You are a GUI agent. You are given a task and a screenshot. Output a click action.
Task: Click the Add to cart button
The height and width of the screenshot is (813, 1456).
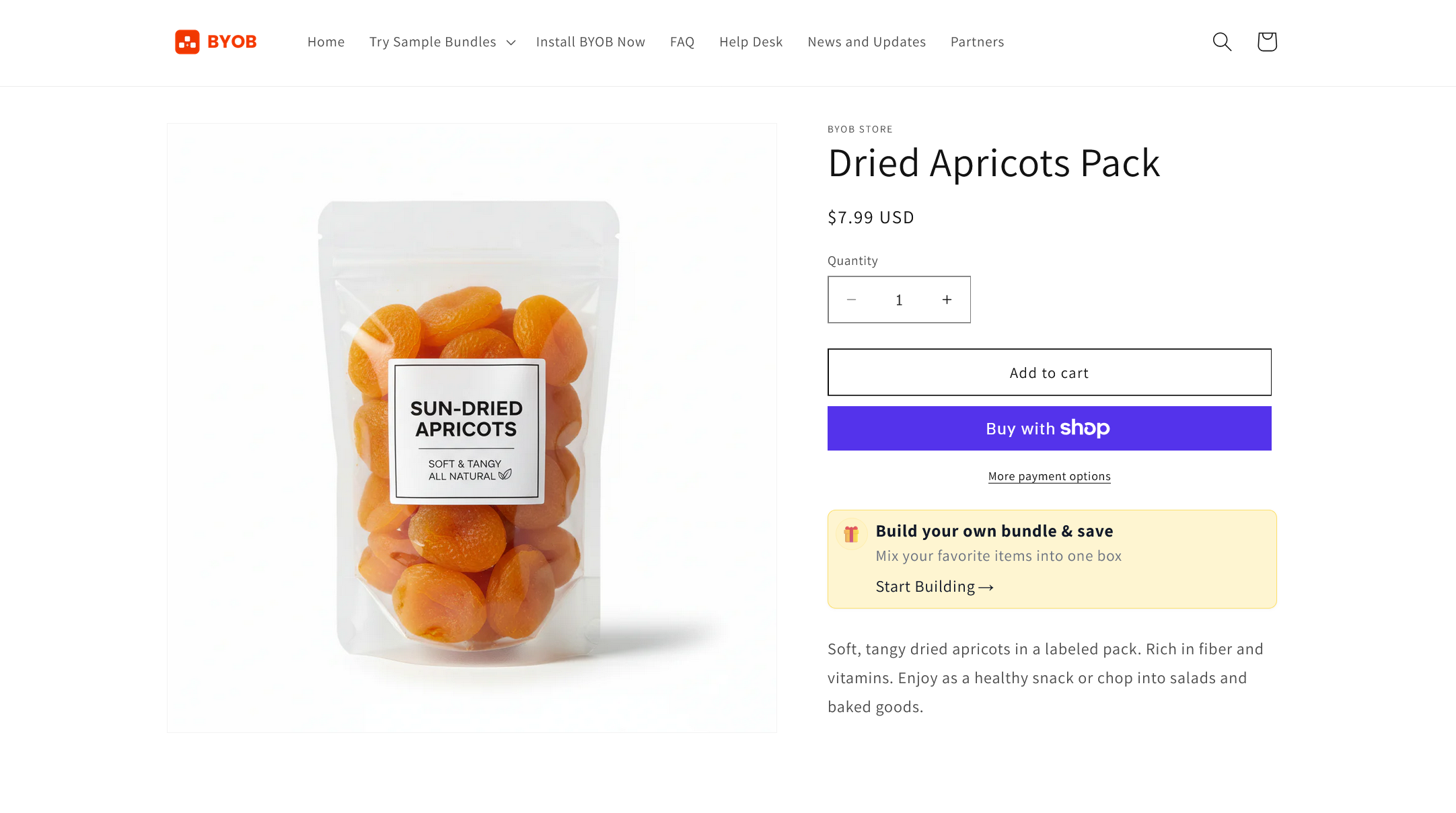click(x=1049, y=373)
